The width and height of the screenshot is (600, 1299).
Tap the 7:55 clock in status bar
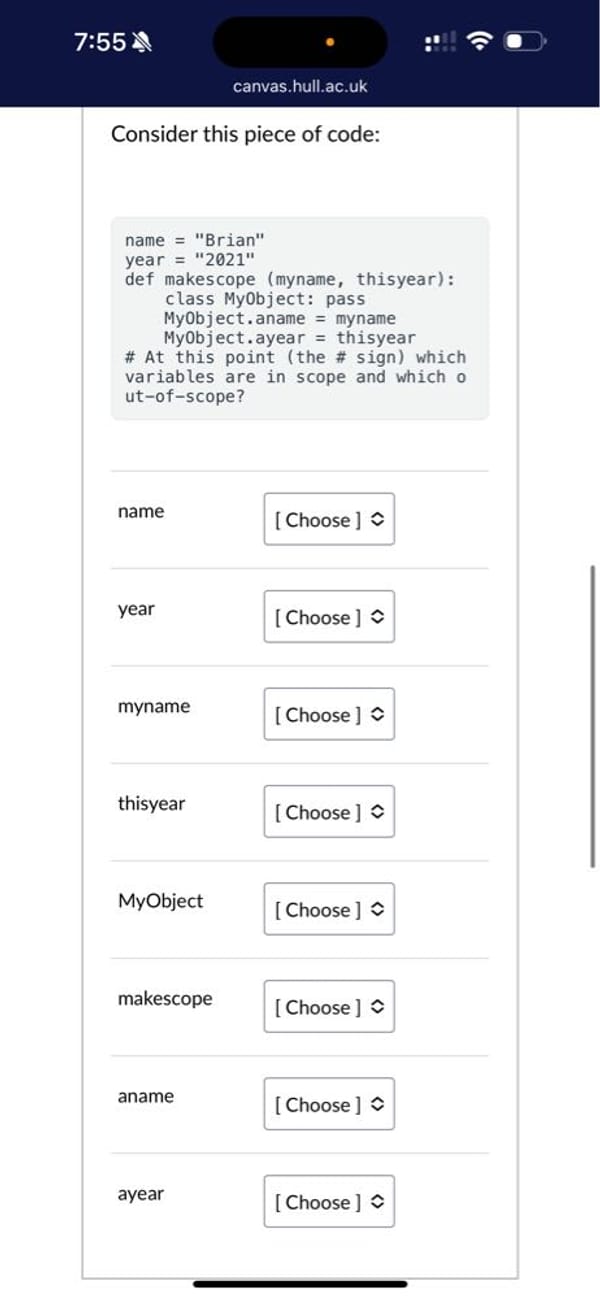[x=101, y=42]
